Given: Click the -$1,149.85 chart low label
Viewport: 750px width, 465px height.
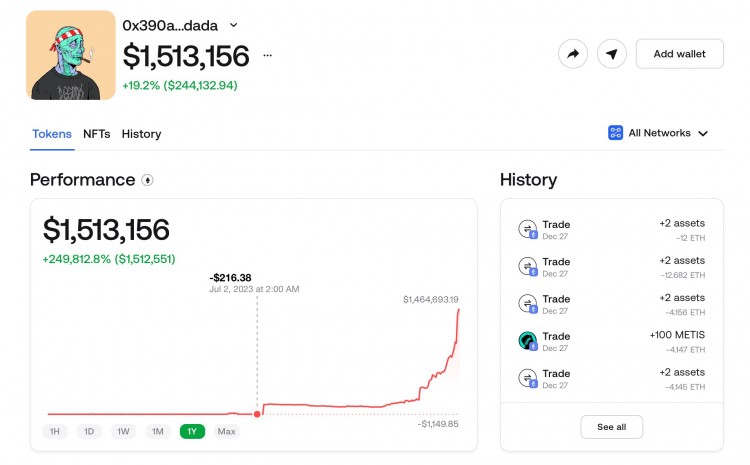Looking at the screenshot, I should (x=438, y=424).
